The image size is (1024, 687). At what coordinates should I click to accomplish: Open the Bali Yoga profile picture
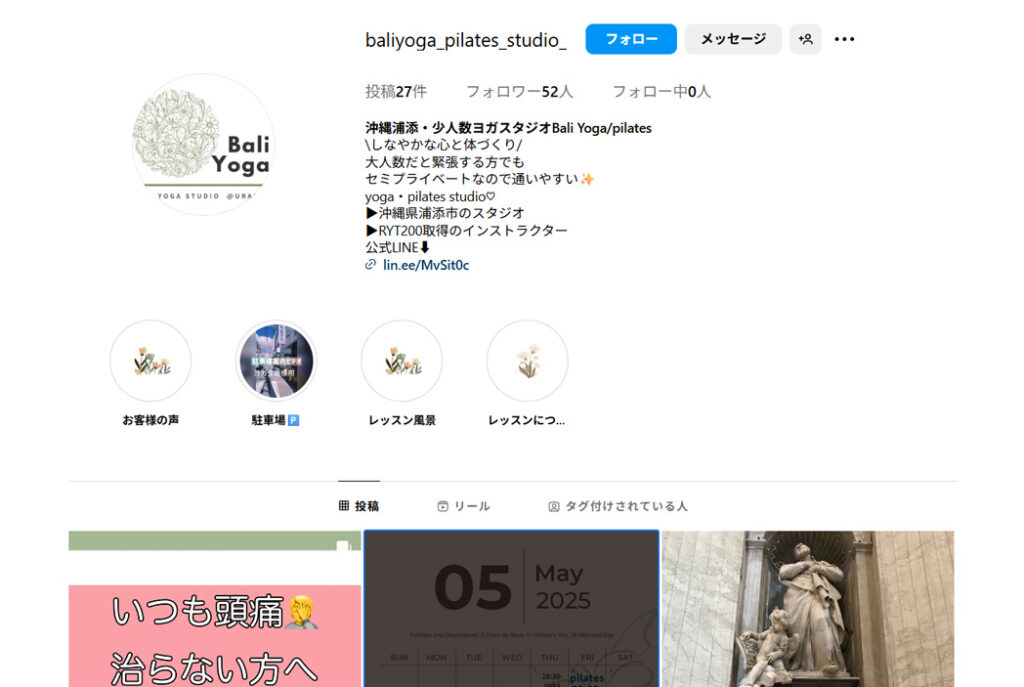tap(203, 144)
